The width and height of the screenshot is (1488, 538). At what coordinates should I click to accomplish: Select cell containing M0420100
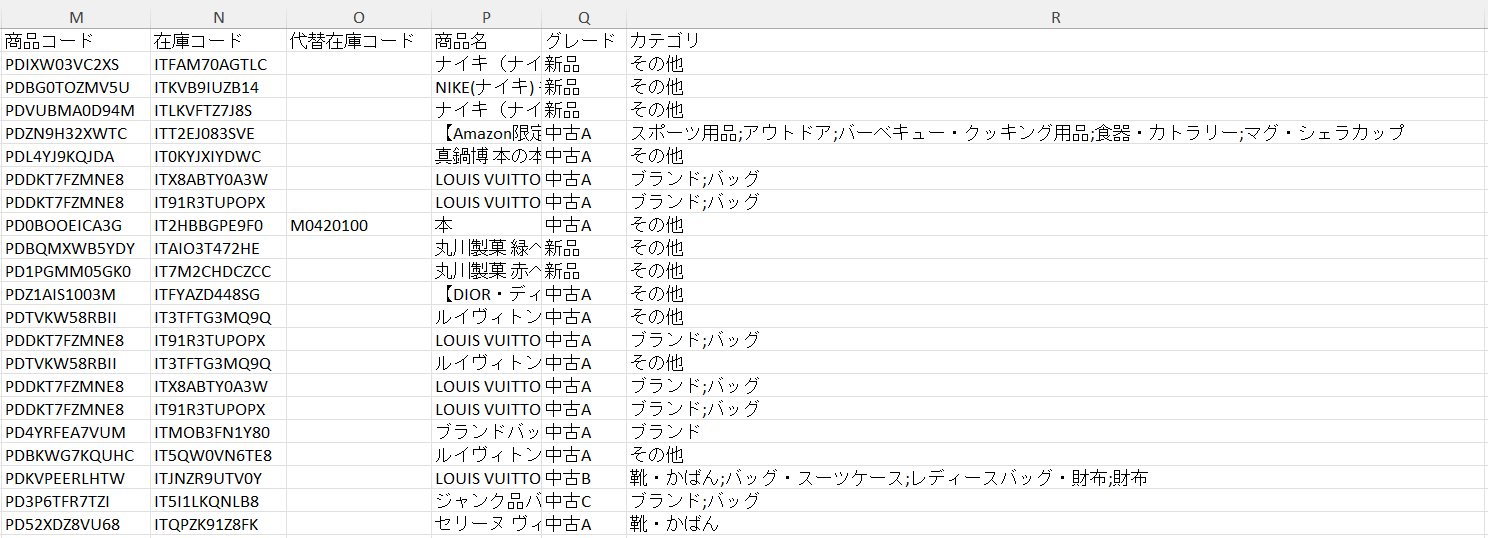coord(359,225)
